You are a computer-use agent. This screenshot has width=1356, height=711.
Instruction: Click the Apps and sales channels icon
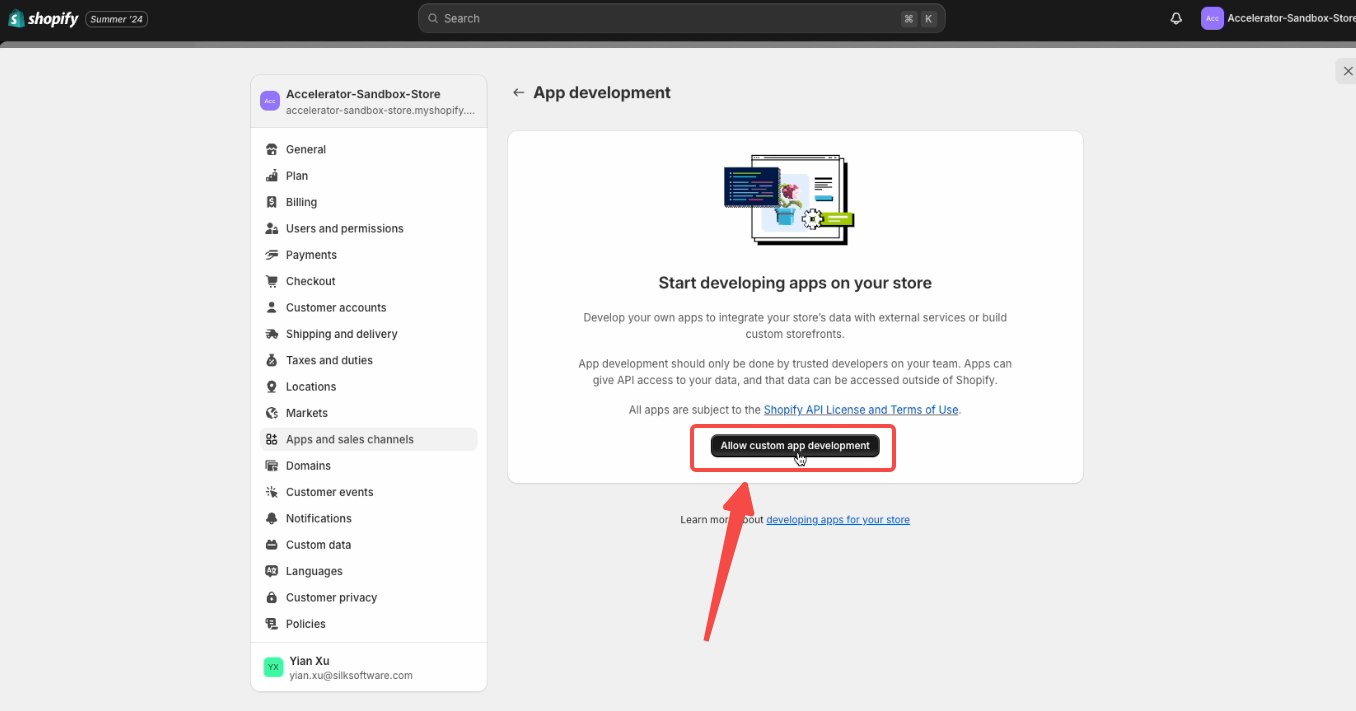pyautogui.click(x=271, y=440)
